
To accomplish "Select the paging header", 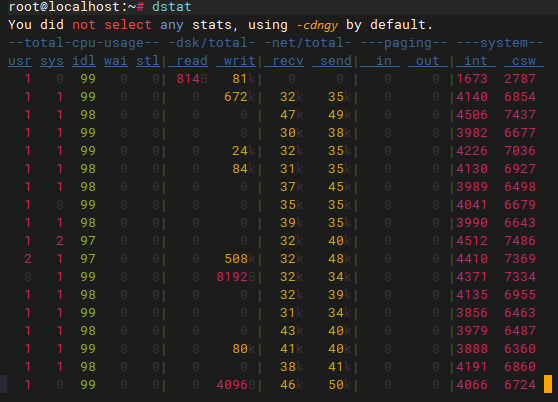I will (404, 43).
